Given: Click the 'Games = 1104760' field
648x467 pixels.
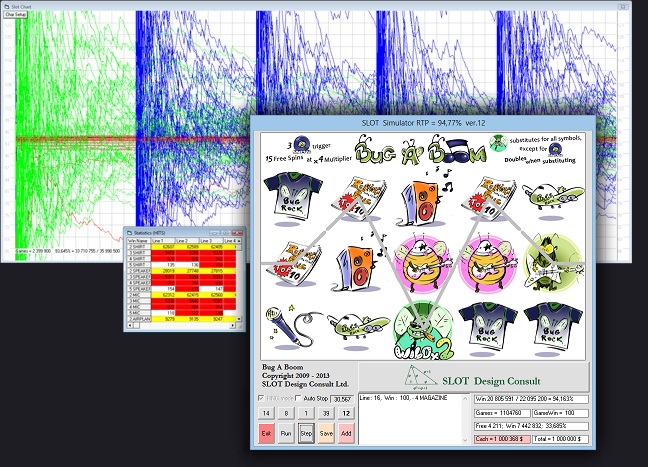Looking at the screenshot, I should (x=502, y=413).
